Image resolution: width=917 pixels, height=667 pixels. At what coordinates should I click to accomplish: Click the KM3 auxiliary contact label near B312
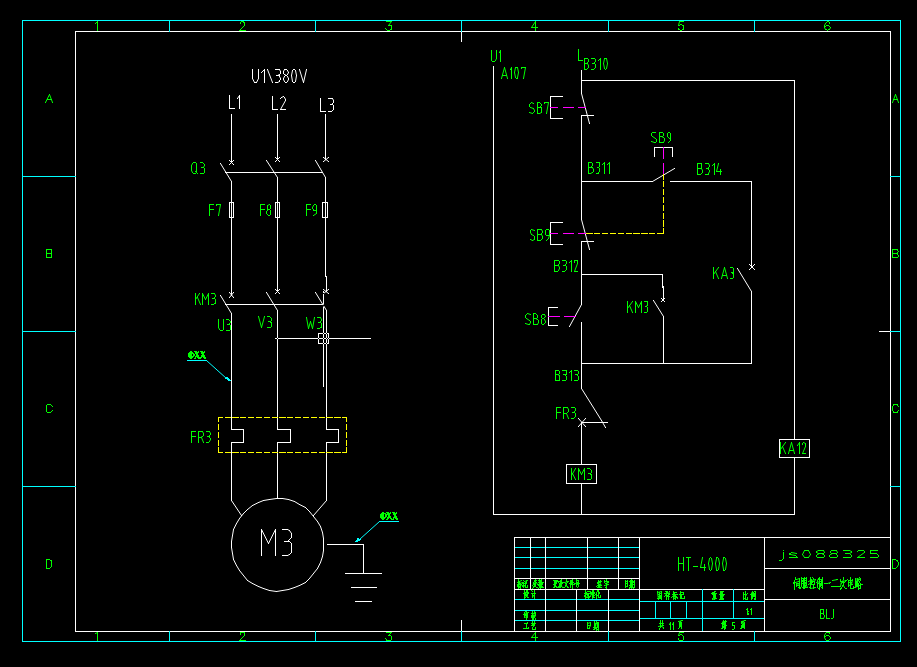[637, 307]
